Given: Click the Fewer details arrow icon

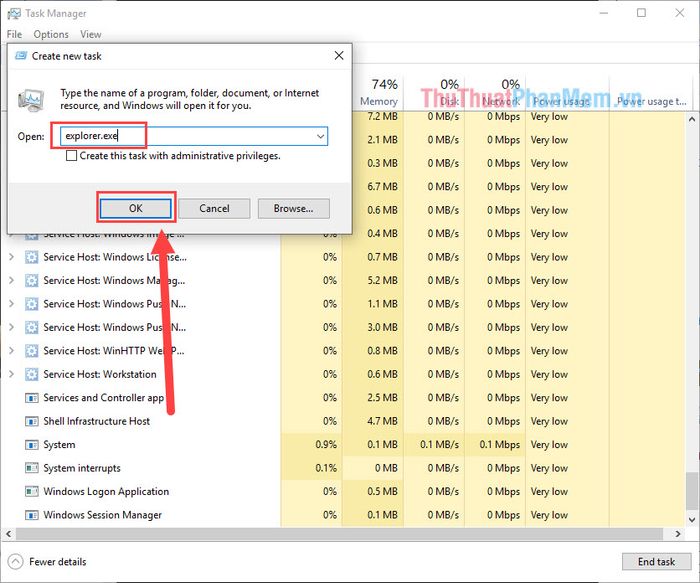Looking at the screenshot, I should click(x=15, y=562).
